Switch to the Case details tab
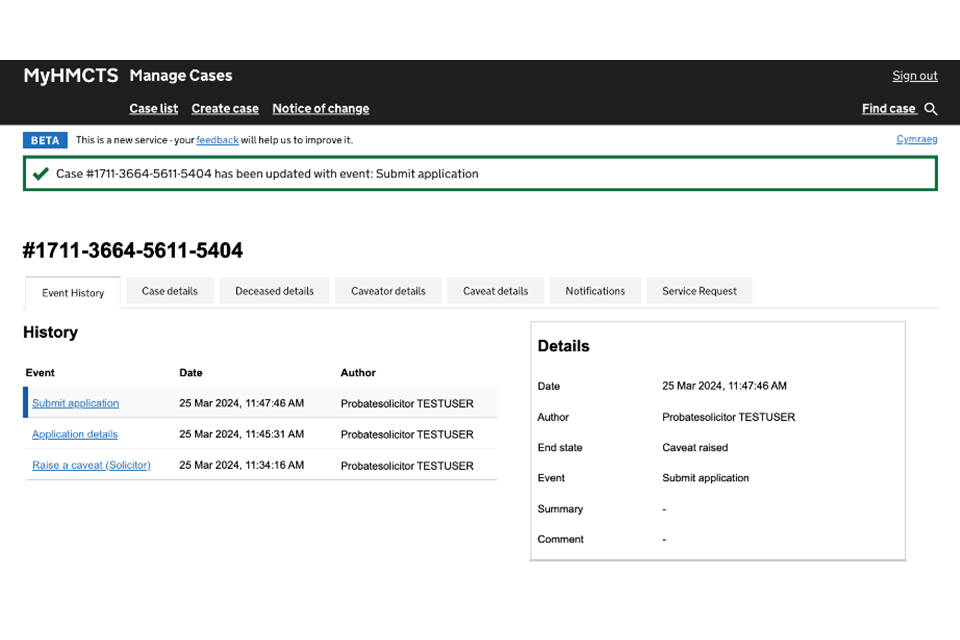The height and width of the screenshot is (640, 960). [x=170, y=291]
